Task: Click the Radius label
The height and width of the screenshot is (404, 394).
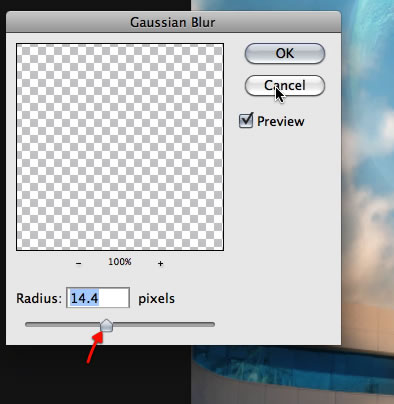Action: pos(39,298)
